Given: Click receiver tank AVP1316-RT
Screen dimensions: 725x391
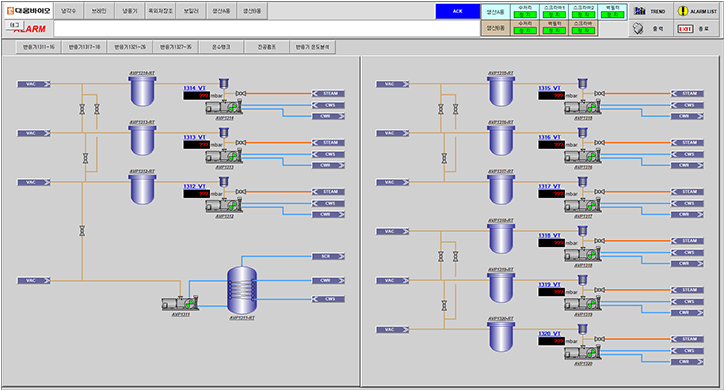Looking at the screenshot, I should (x=501, y=140).
